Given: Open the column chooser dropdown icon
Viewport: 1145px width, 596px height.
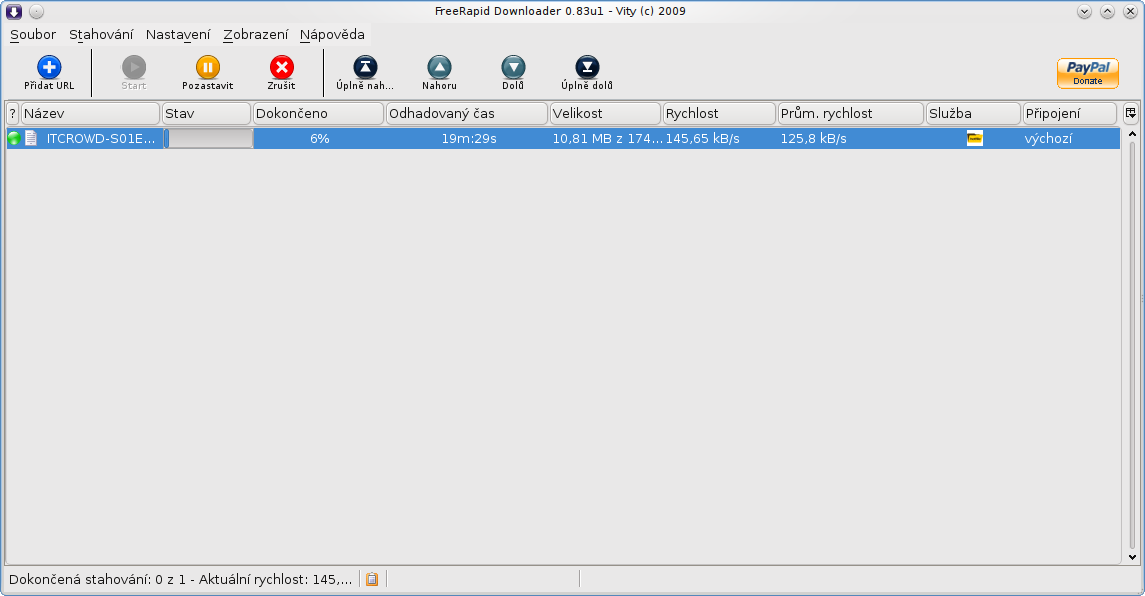Looking at the screenshot, I should [1130, 113].
